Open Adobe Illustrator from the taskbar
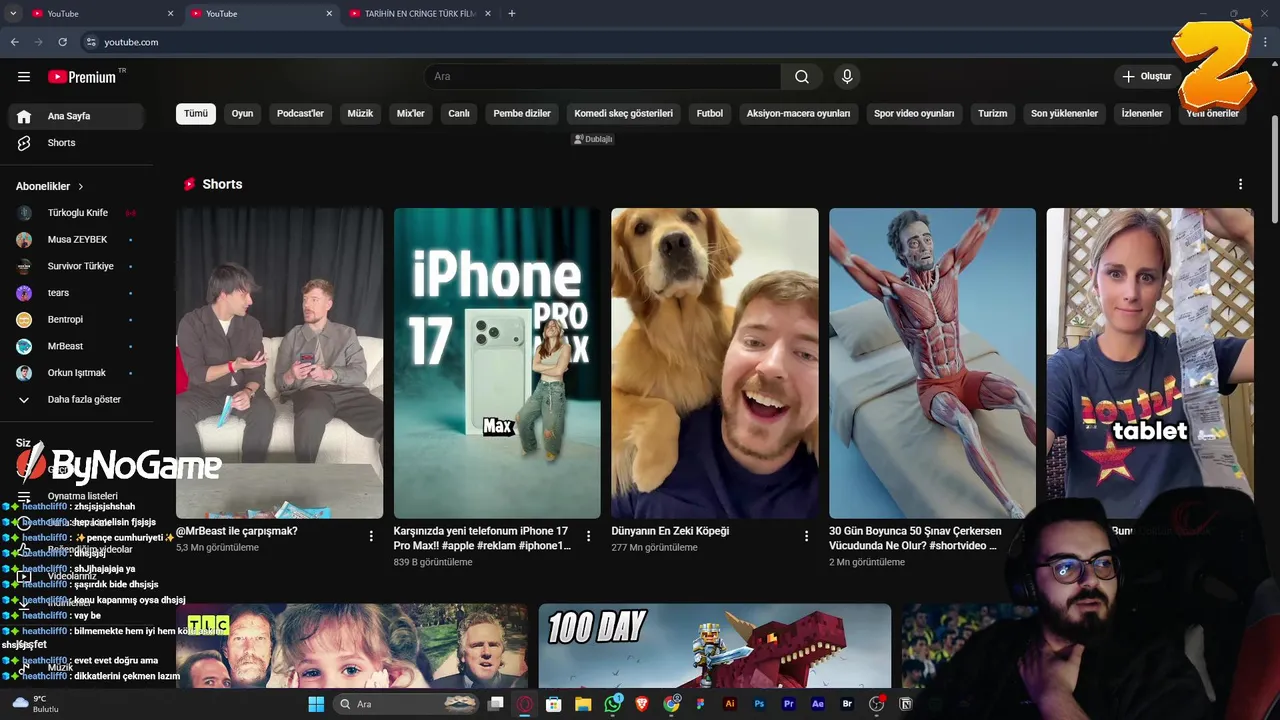 pyautogui.click(x=729, y=704)
